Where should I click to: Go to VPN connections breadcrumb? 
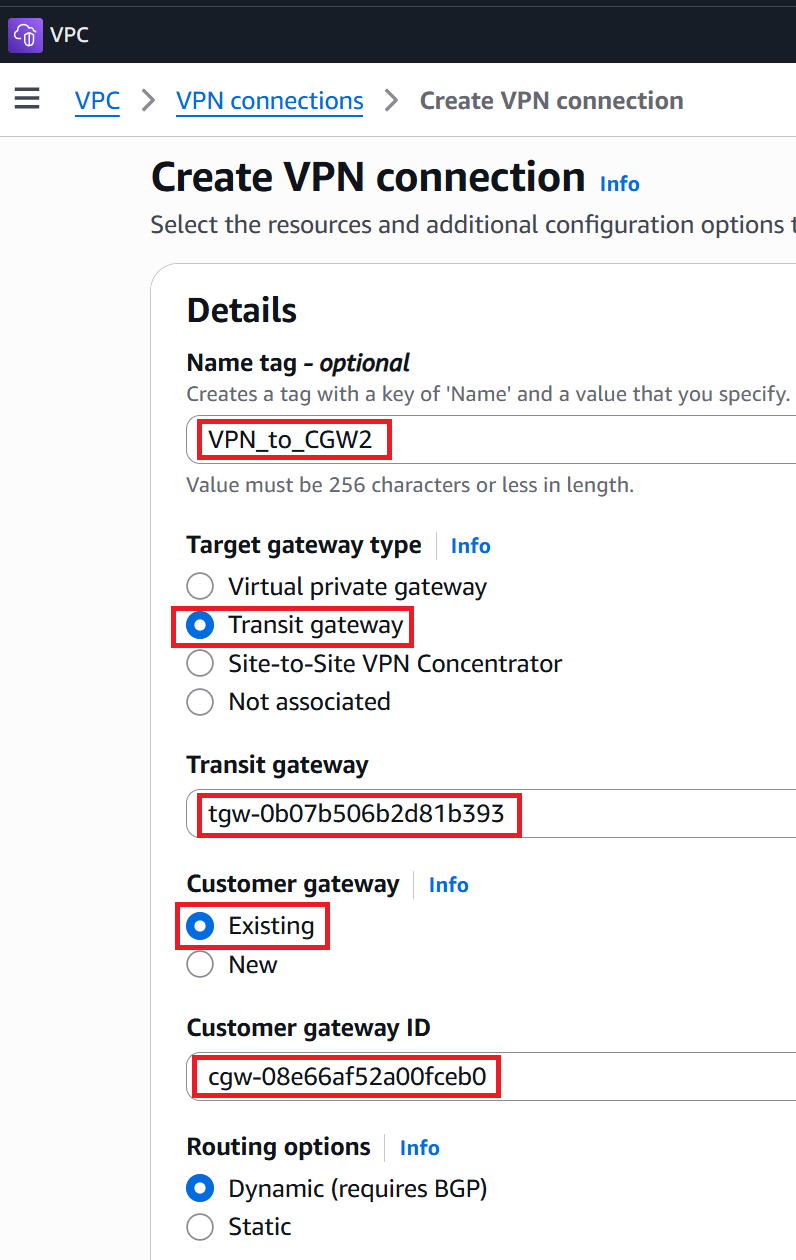(x=270, y=101)
